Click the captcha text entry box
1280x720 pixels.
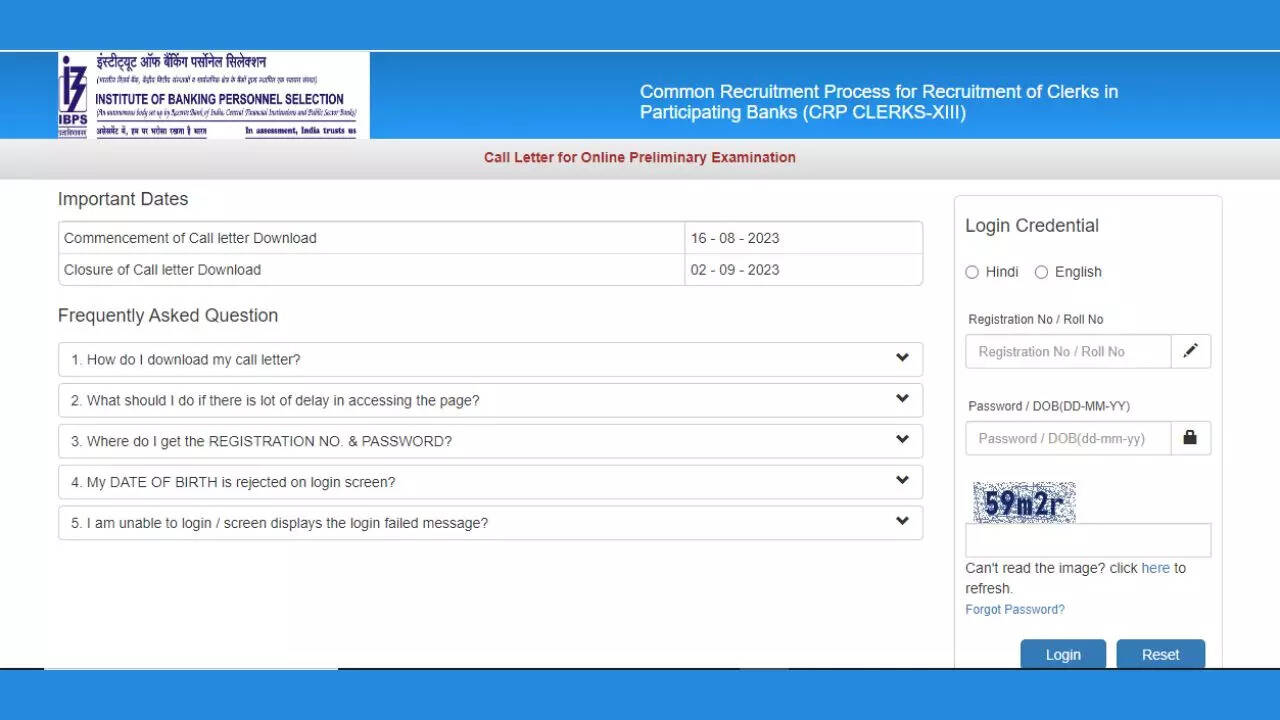1087,540
